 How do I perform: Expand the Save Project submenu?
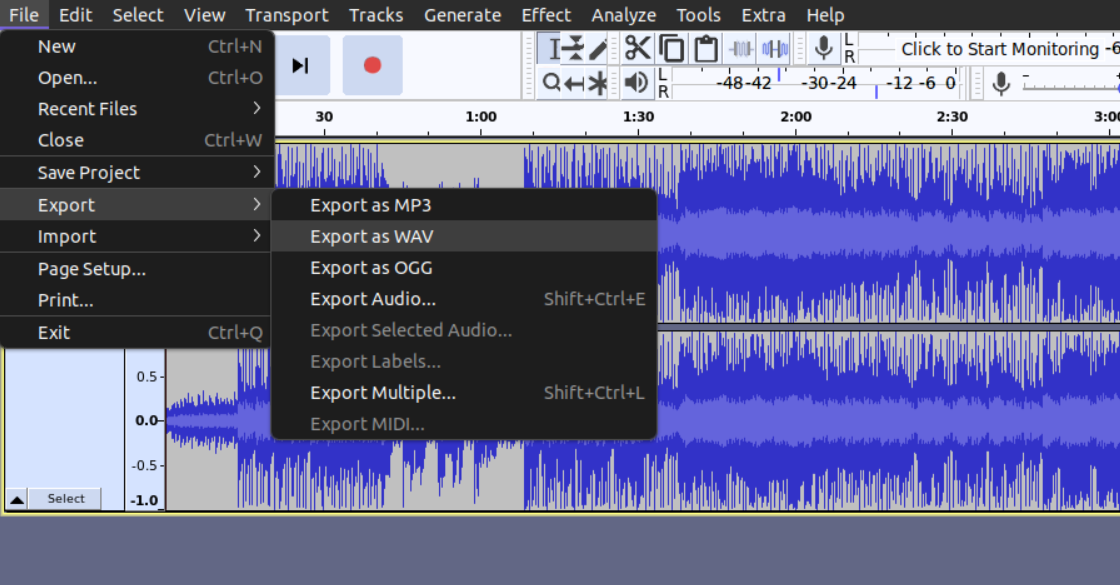point(137,173)
